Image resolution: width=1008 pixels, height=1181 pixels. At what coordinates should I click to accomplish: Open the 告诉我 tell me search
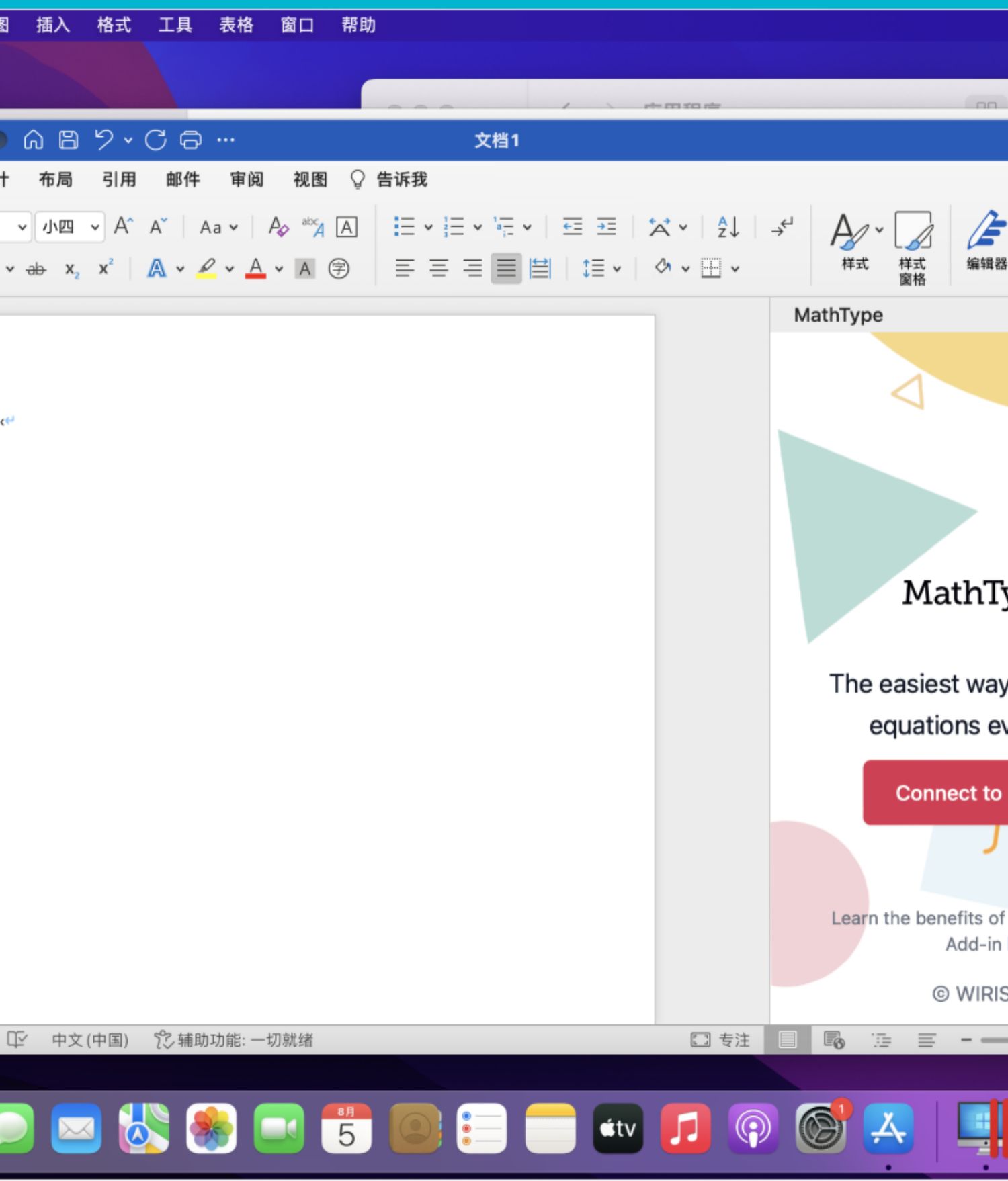coord(388,179)
